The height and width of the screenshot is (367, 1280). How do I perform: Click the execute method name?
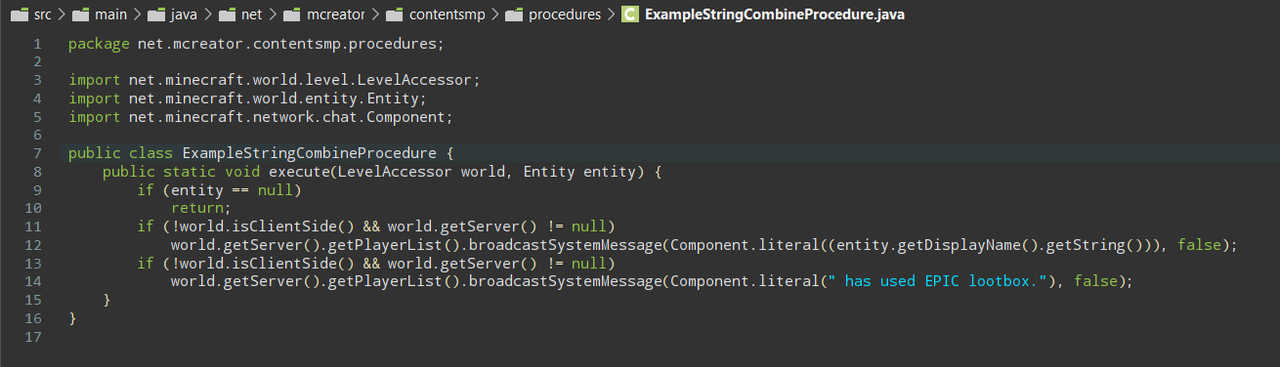[x=300, y=172]
